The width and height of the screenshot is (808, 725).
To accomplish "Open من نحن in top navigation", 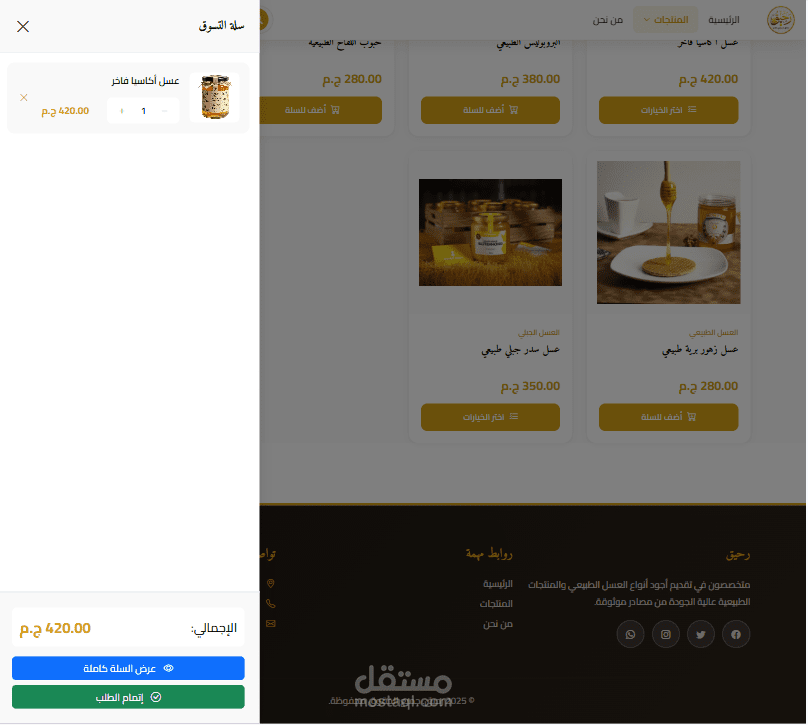I will 608,20.
